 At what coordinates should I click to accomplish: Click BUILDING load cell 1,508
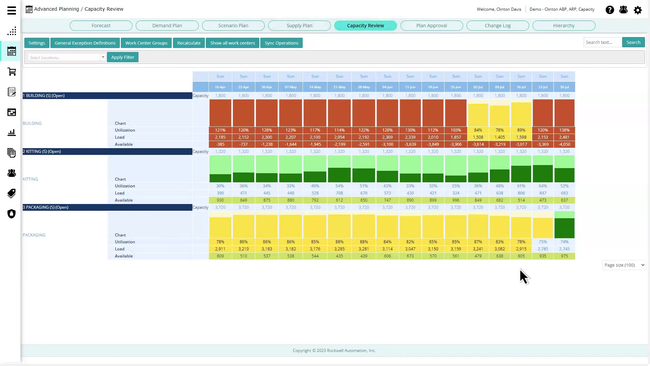pos(478,137)
